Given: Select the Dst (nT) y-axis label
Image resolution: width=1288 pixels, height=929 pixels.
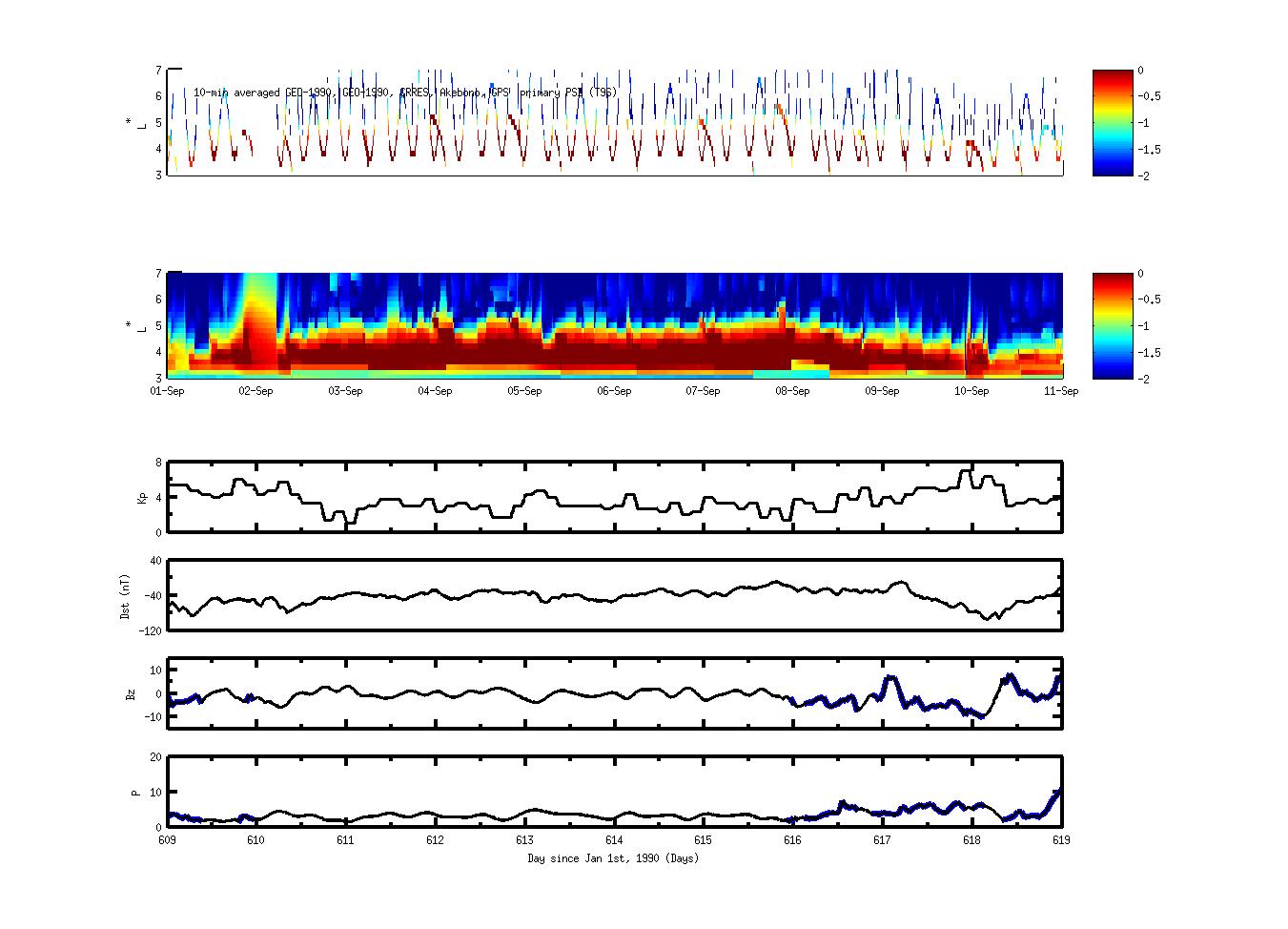Looking at the screenshot, I should point(125,596).
